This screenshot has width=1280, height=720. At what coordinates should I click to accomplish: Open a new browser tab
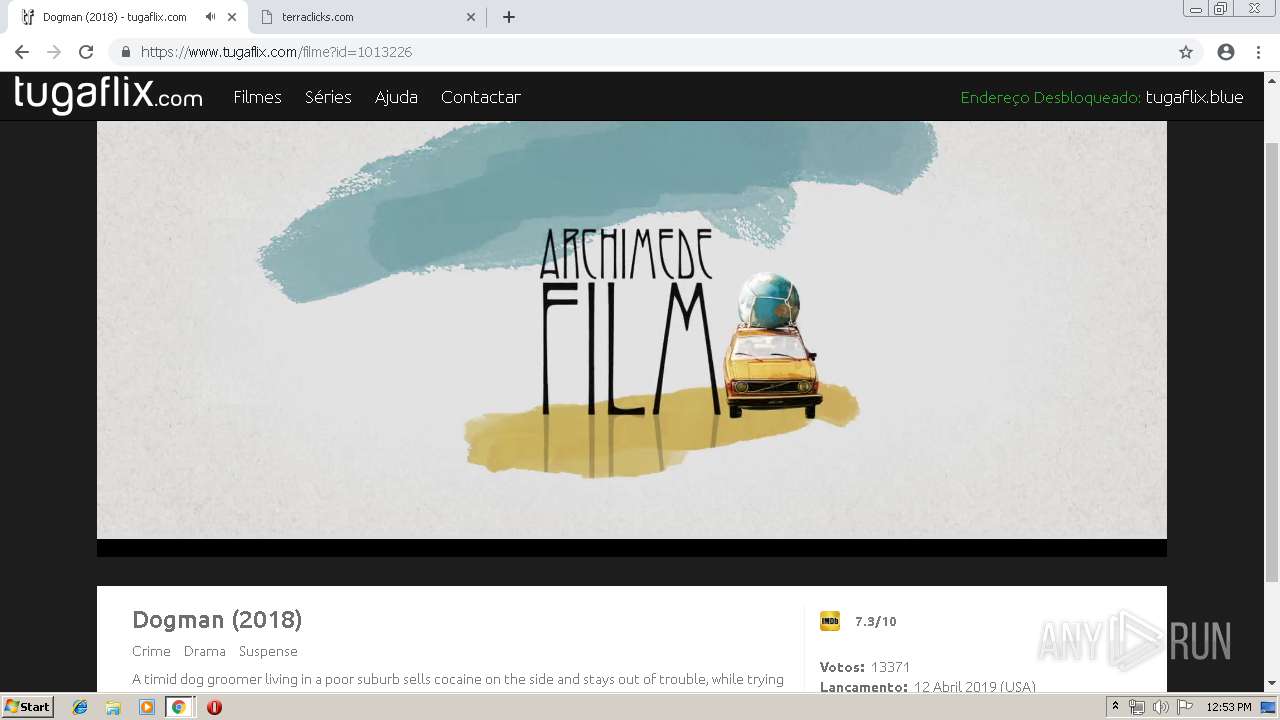509,17
